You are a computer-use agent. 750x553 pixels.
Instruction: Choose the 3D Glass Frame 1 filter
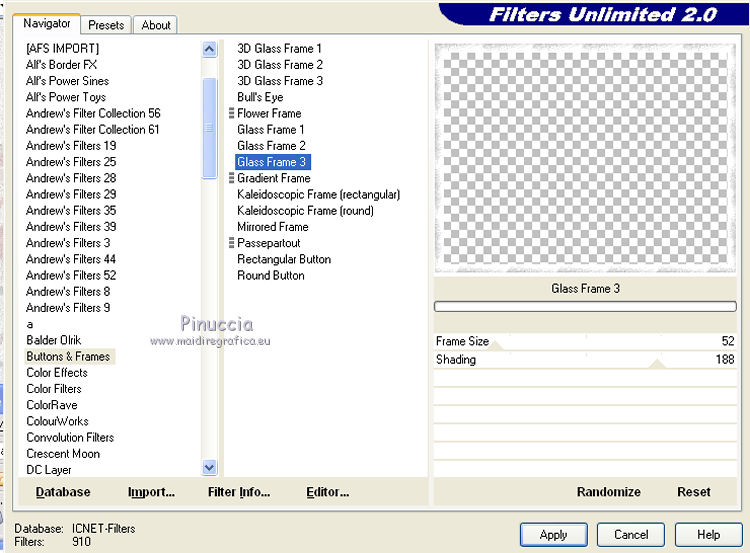click(x=279, y=48)
